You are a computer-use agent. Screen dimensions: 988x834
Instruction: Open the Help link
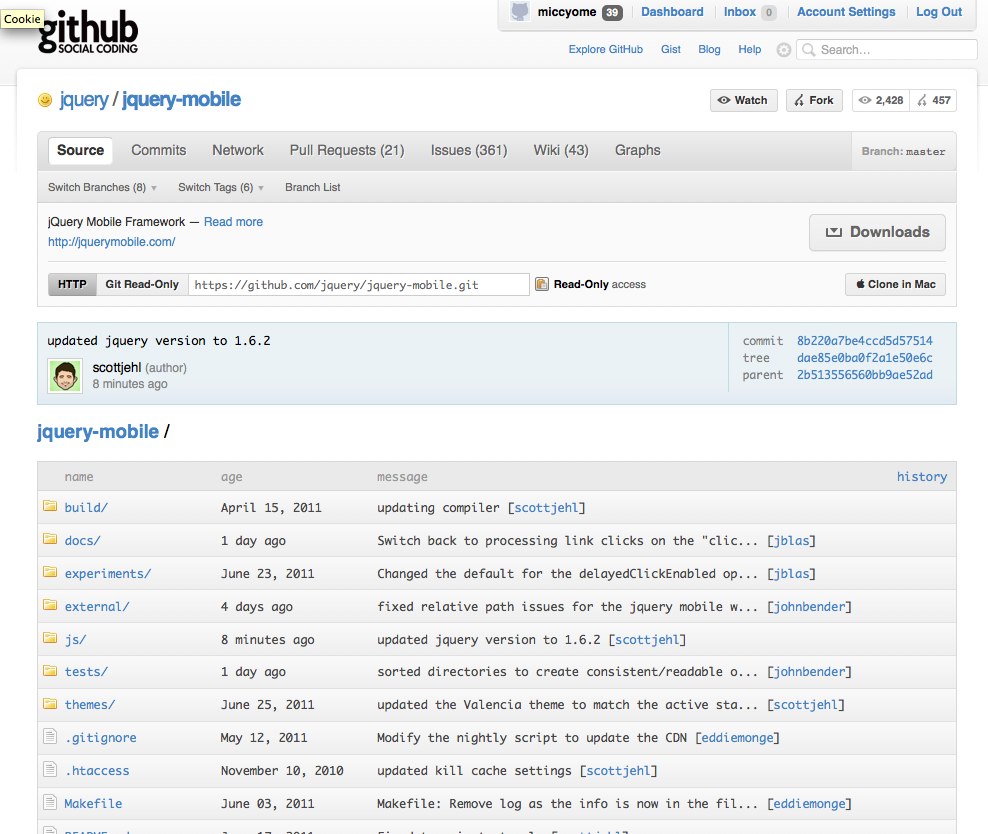point(749,49)
